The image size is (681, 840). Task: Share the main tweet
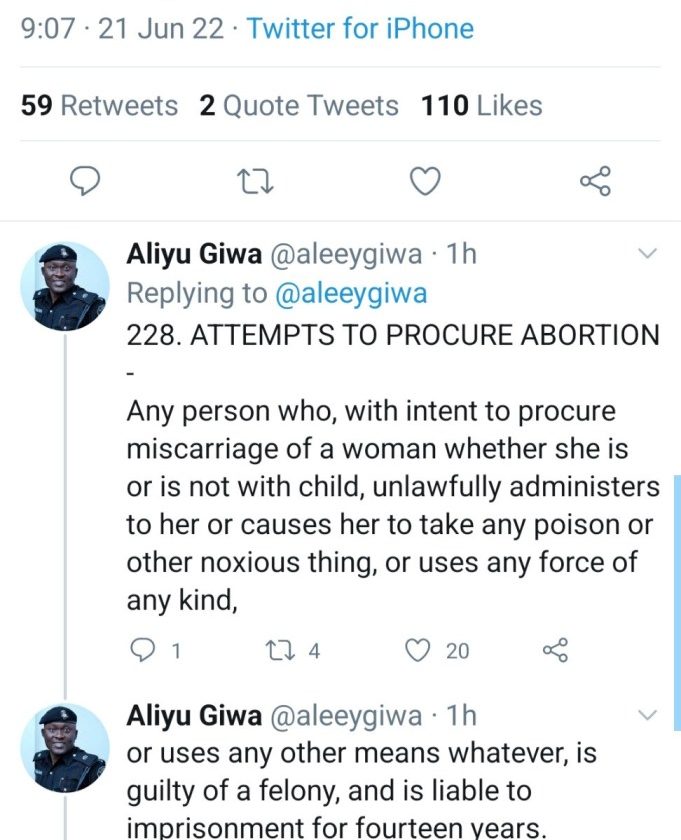pos(595,180)
